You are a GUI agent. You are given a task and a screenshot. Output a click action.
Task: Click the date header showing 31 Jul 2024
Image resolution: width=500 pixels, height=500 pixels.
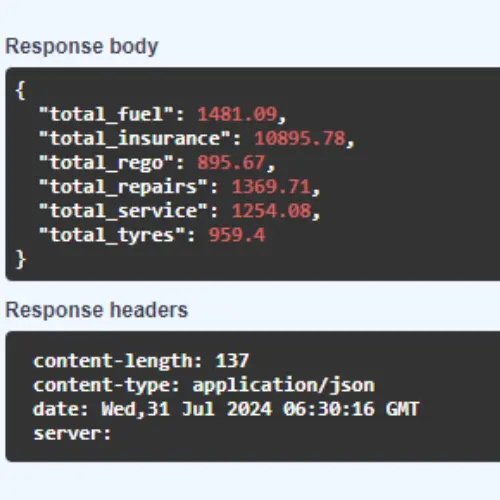[x=226, y=409]
